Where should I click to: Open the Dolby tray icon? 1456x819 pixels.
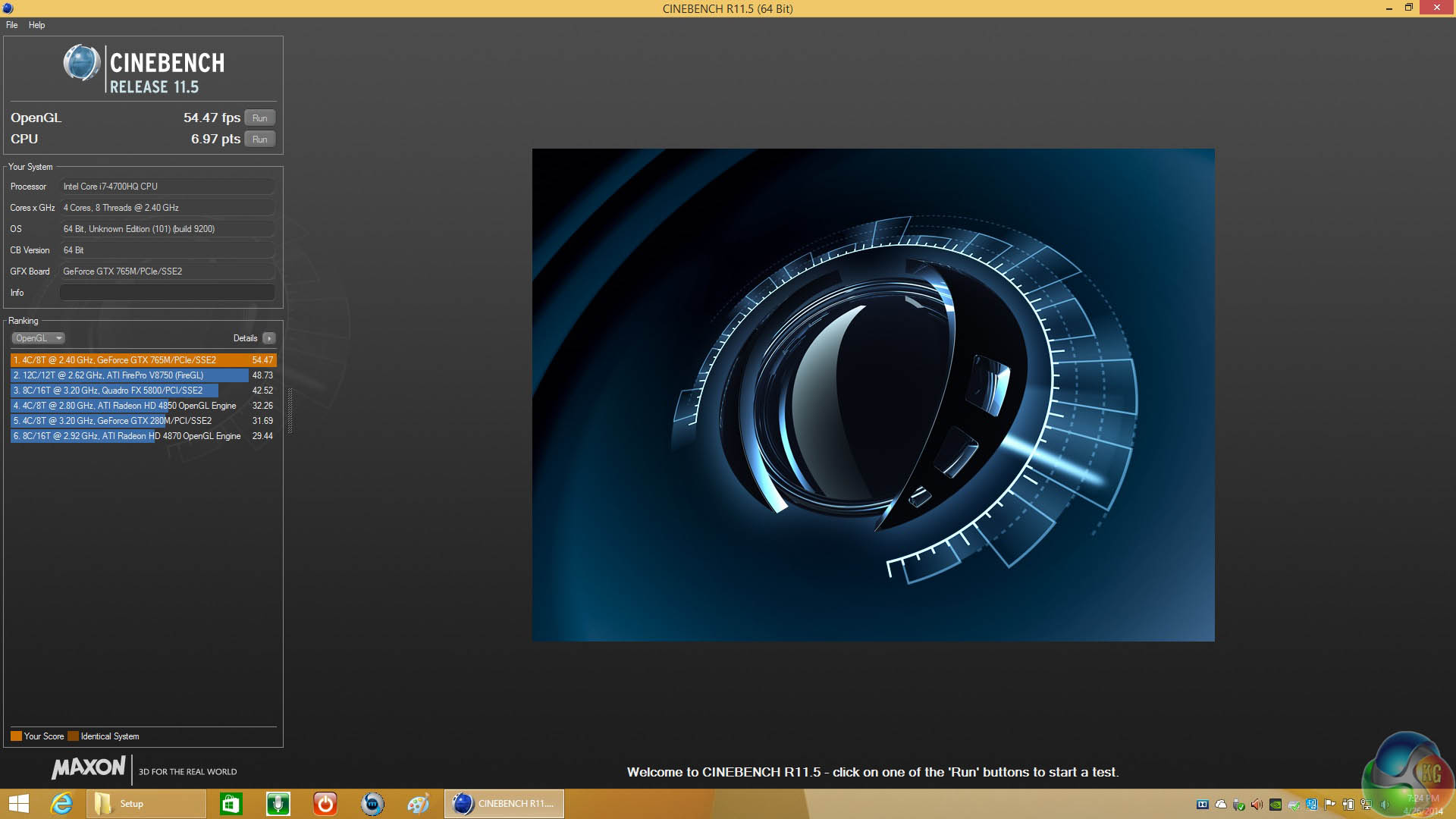click(x=1203, y=805)
